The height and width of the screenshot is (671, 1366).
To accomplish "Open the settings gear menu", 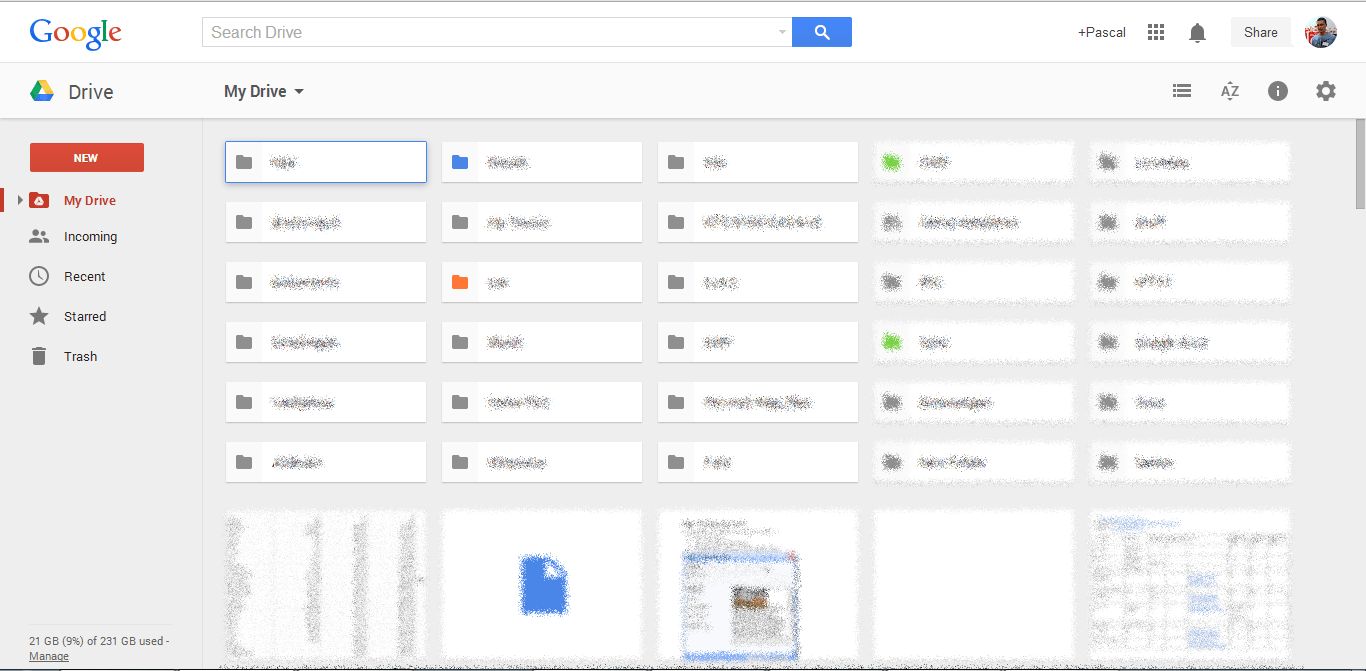I will 1325,91.
